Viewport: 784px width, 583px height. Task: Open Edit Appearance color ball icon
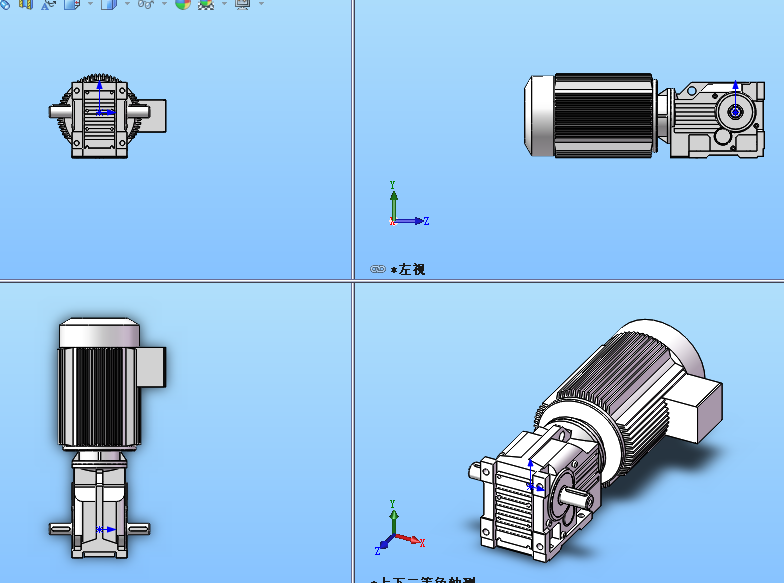pyautogui.click(x=183, y=4)
